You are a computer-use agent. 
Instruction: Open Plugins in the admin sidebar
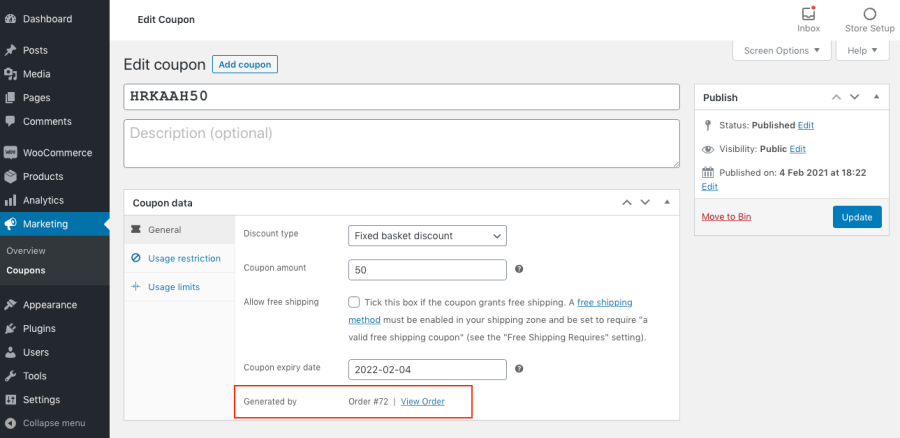pos(39,328)
